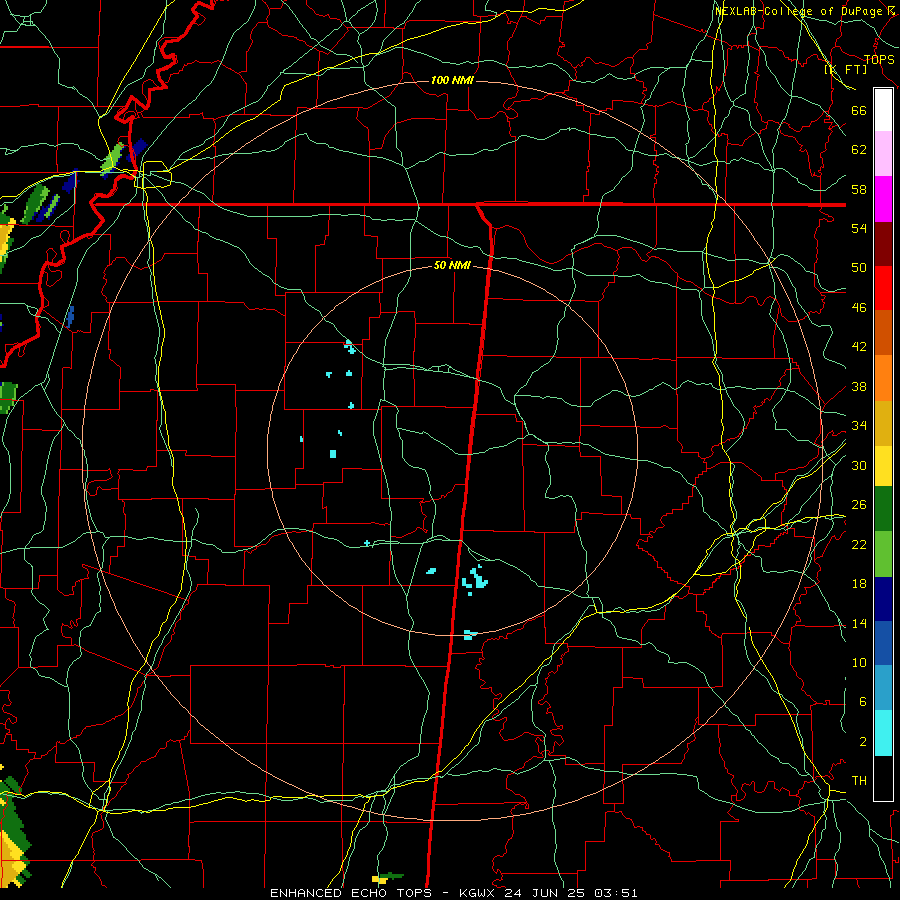The height and width of the screenshot is (900, 900).
Task: Click the gold legend swatch near 34
Action: point(883,423)
